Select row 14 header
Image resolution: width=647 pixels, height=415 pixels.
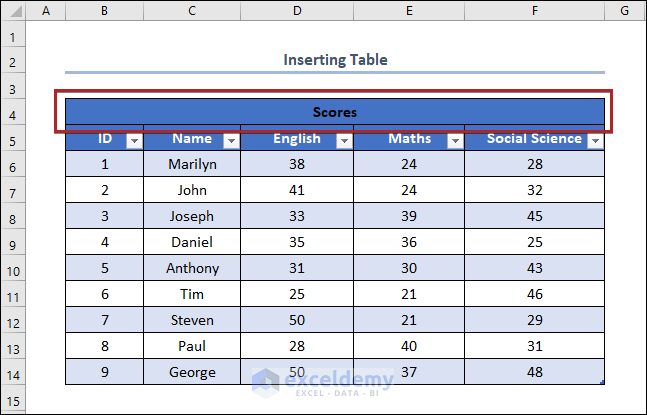12,375
